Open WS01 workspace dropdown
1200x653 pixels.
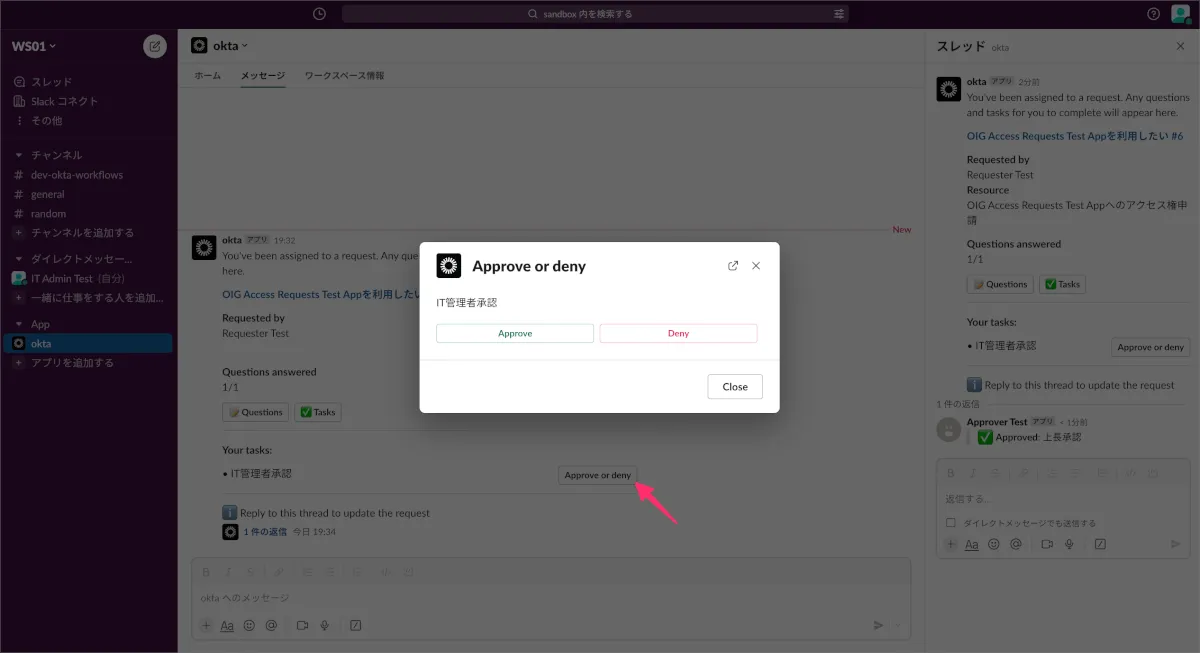coord(34,46)
